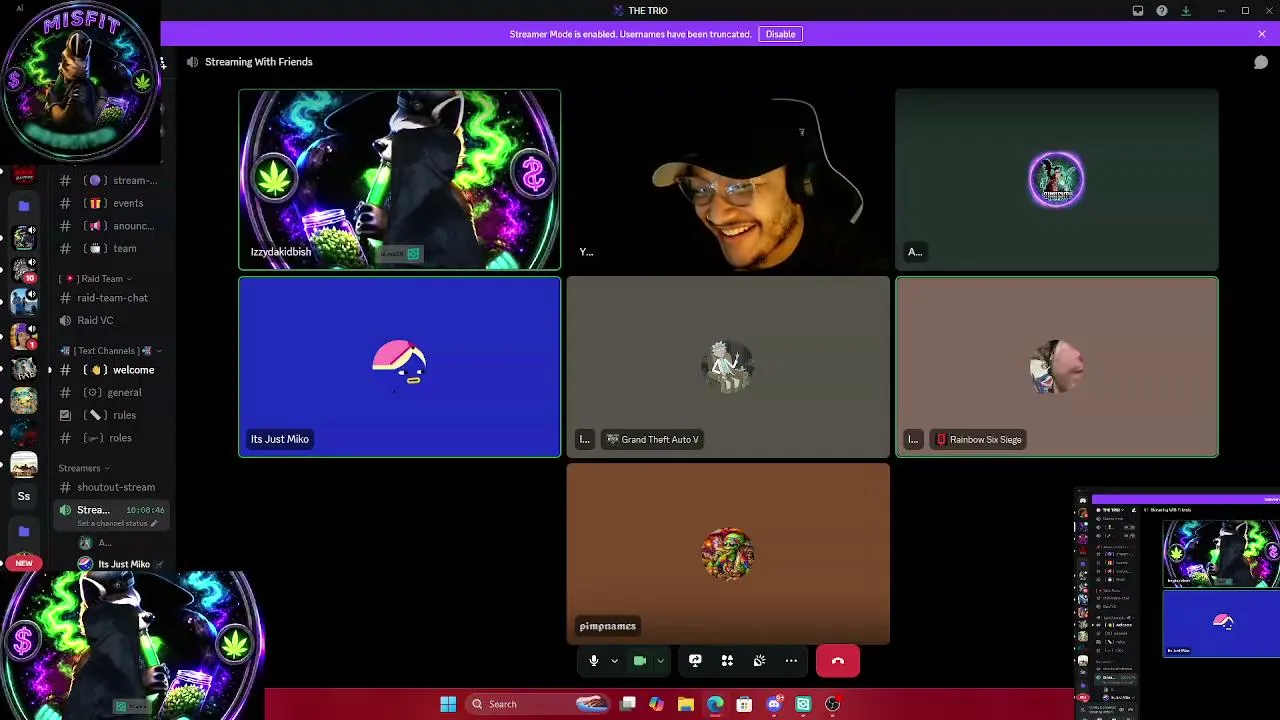The height and width of the screenshot is (720, 1280).
Task: Focus the A... participant tile
Action: (1057, 180)
